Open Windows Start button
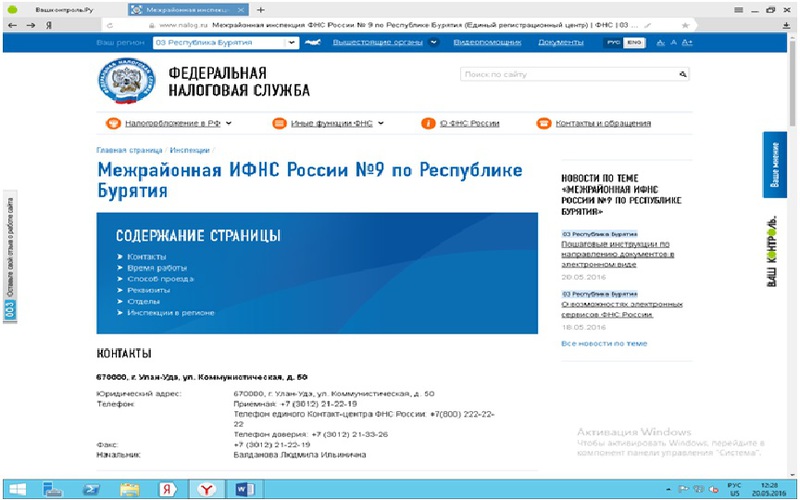800x500 pixels. point(17,490)
